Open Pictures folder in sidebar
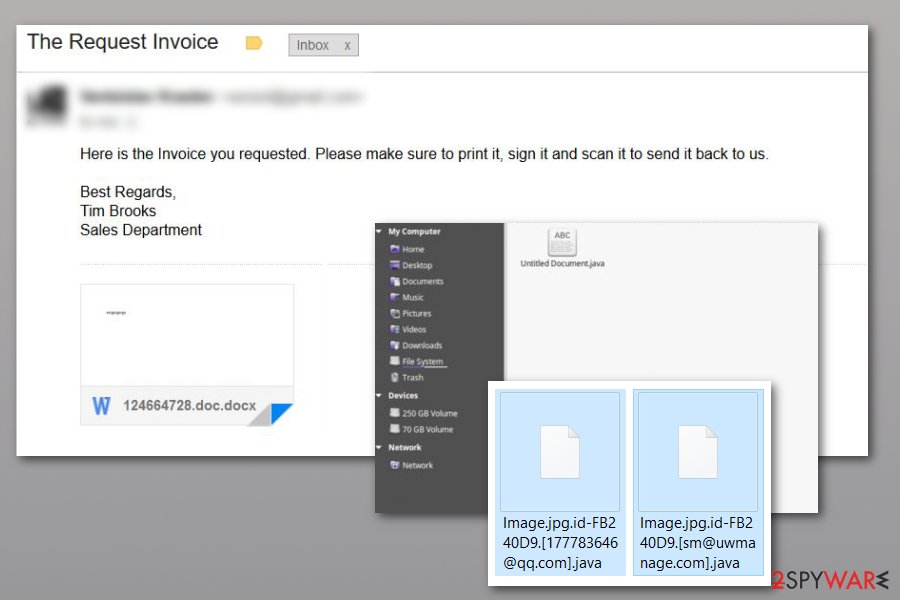This screenshot has height=600, width=900. [x=410, y=313]
